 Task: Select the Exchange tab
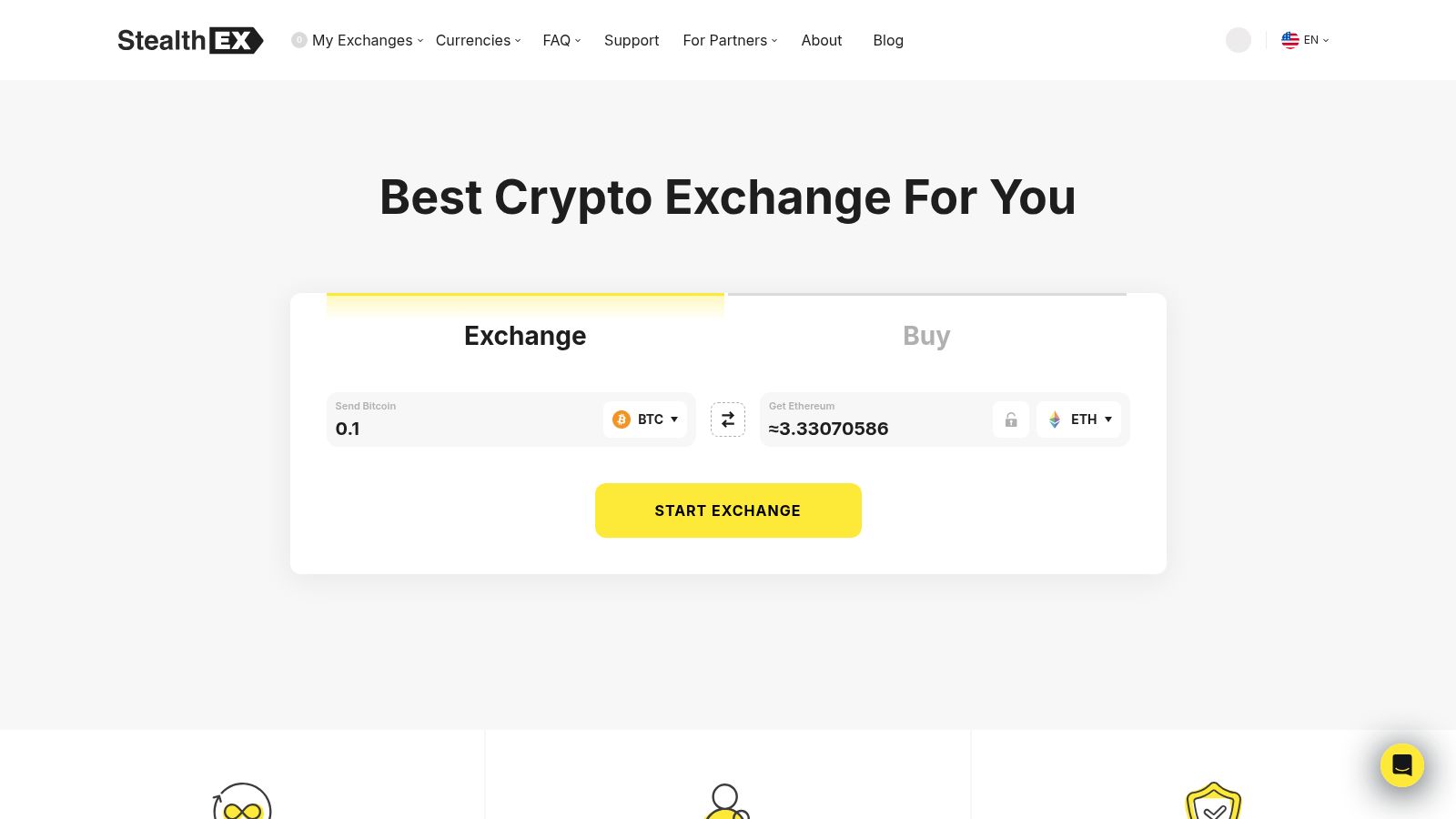[x=525, y=336]
